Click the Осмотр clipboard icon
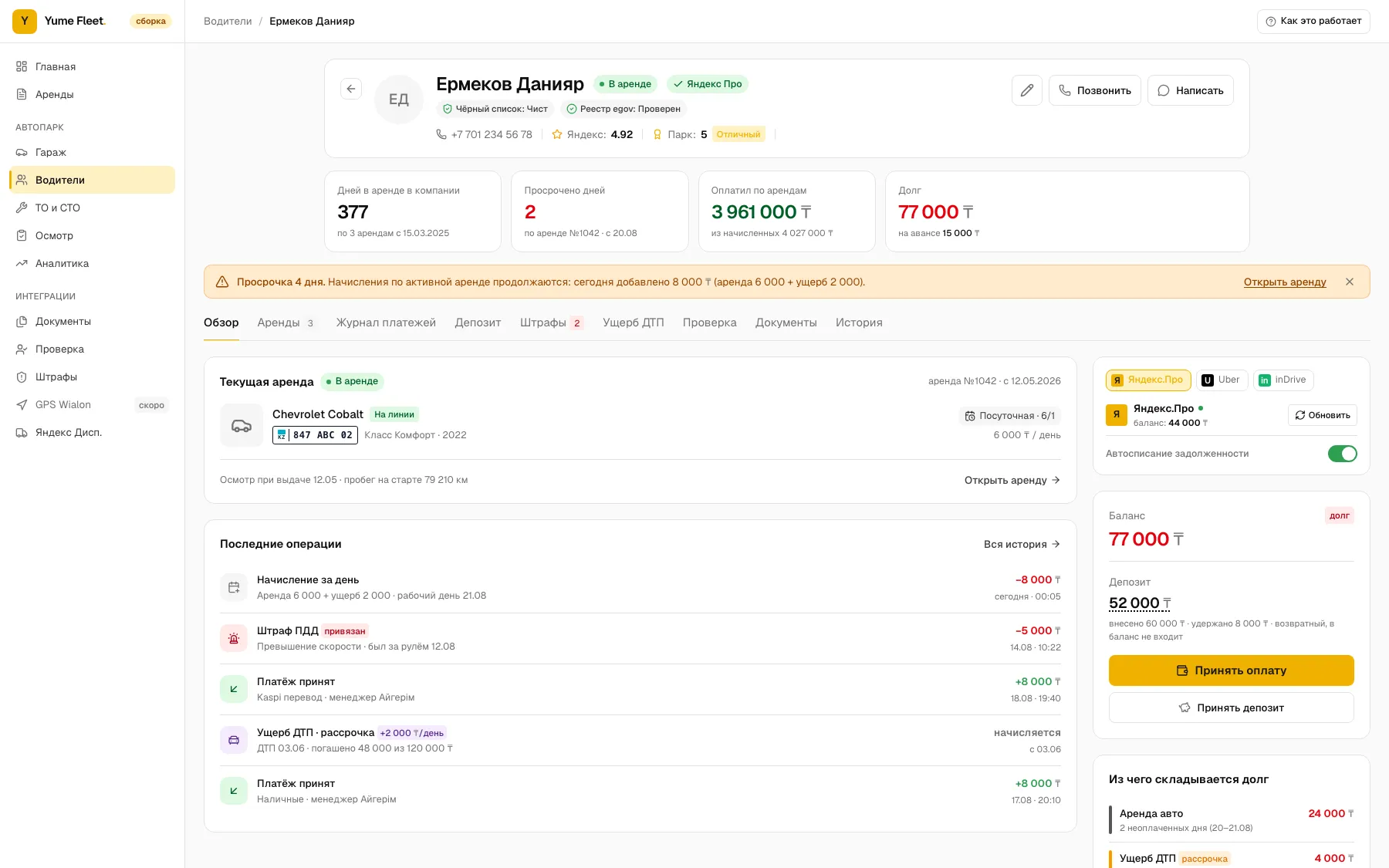Viewport: 1389px width, 868px height. (x=22, y=235)
